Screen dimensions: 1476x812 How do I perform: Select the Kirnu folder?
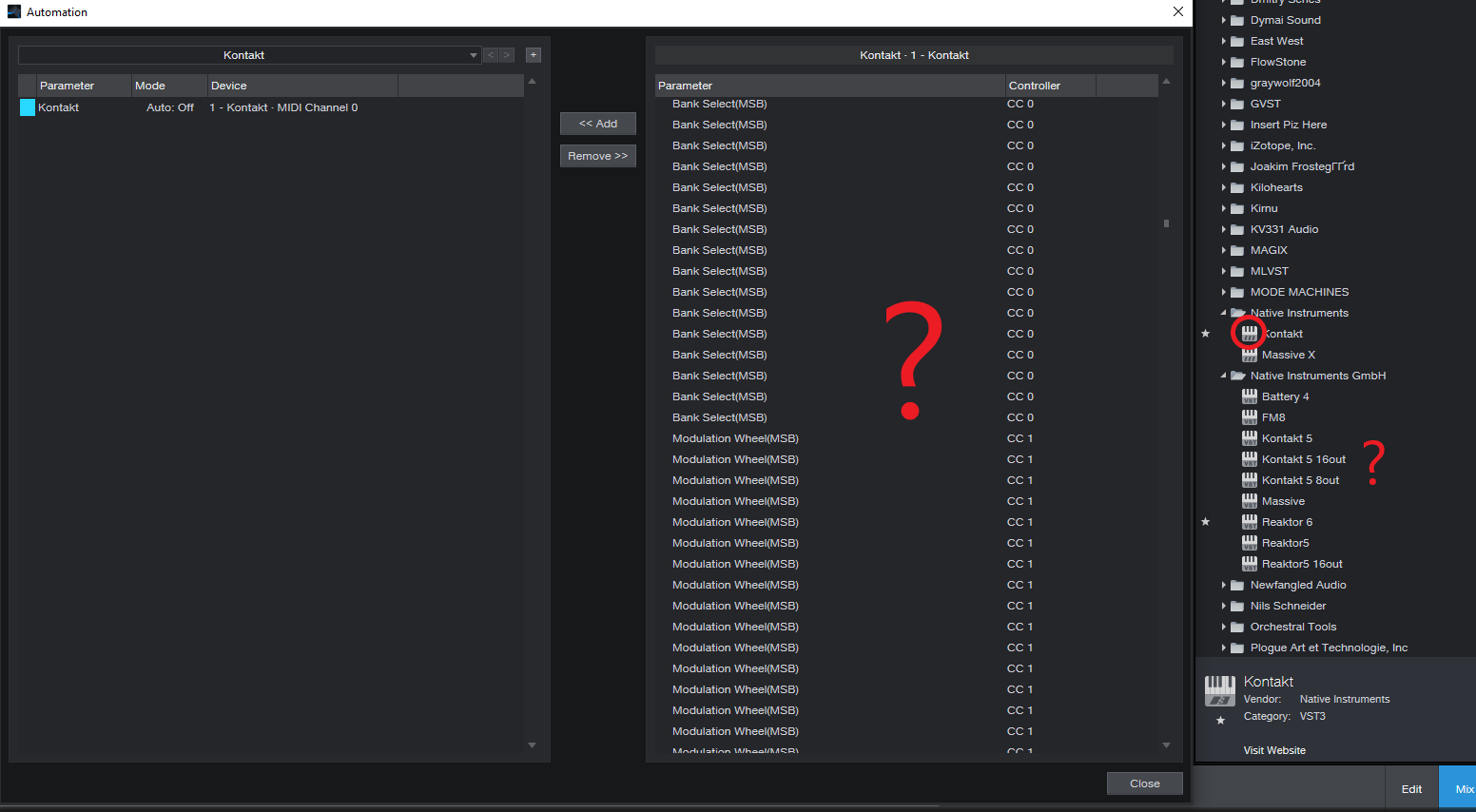pos(1264,208)
